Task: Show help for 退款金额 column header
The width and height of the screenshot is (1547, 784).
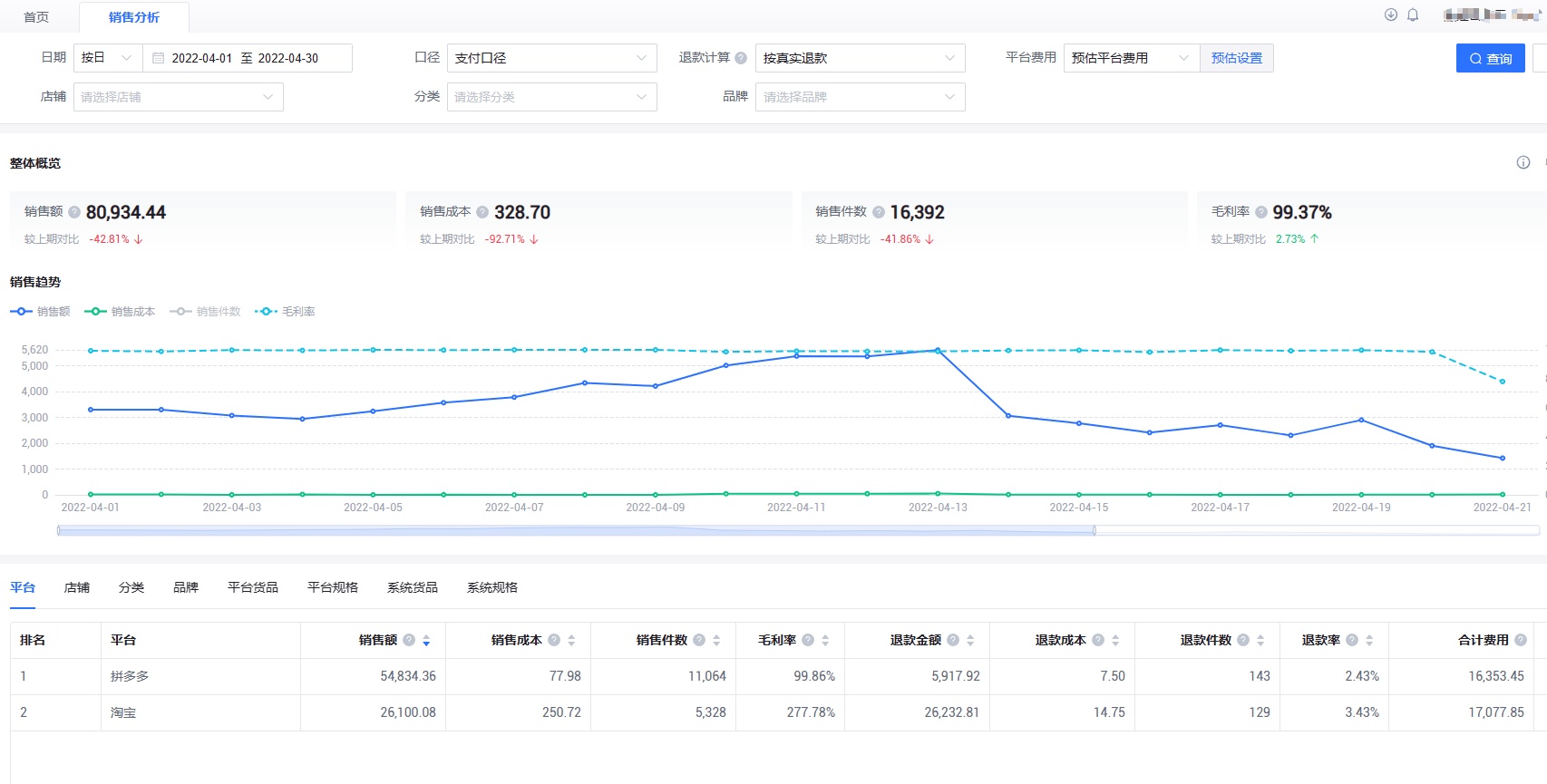Action: [x=953, y=640]
